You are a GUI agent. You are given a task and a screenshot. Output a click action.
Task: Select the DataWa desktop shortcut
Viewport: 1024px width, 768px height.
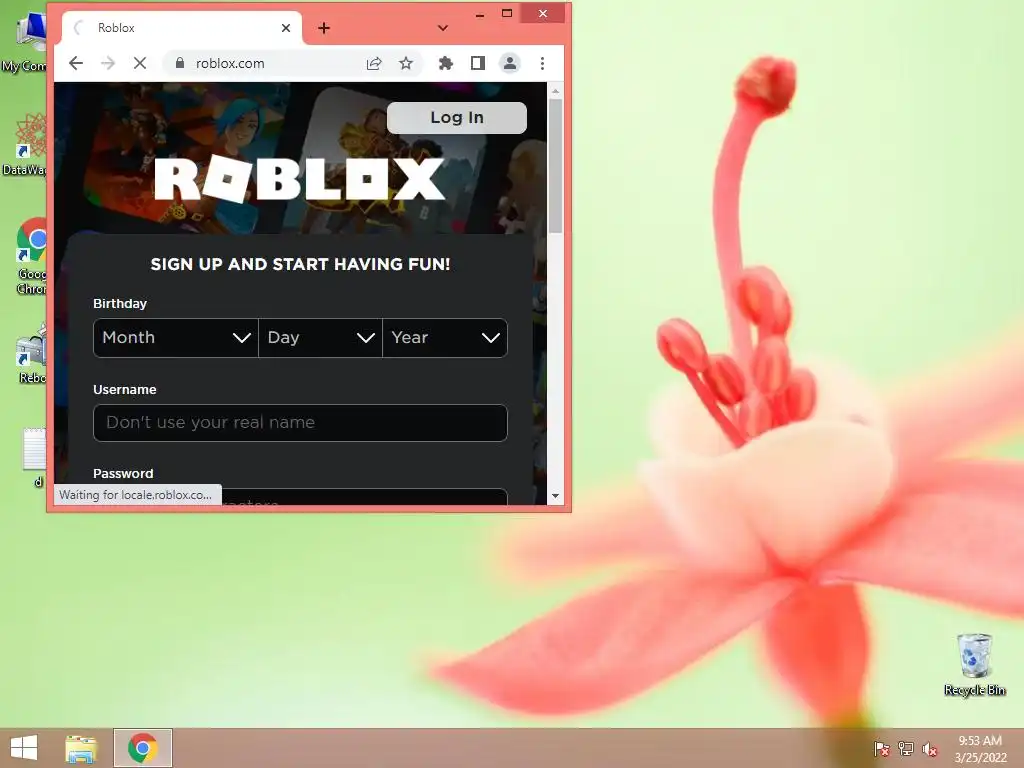25,145
